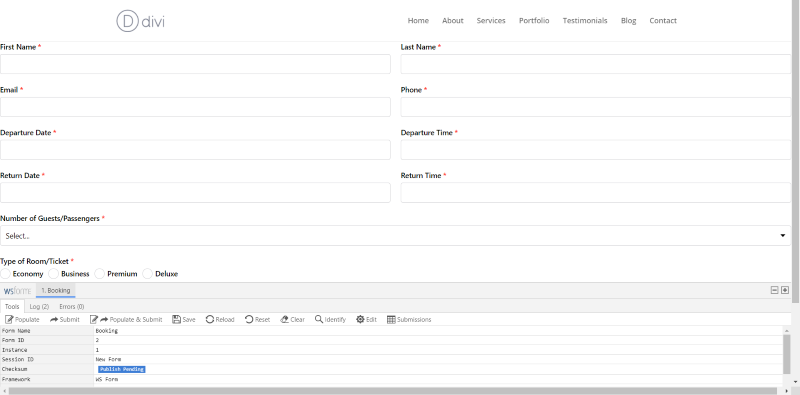Switch to the Tools tab
This screenshot has width=800, height=395.
(x=12, y=306)
